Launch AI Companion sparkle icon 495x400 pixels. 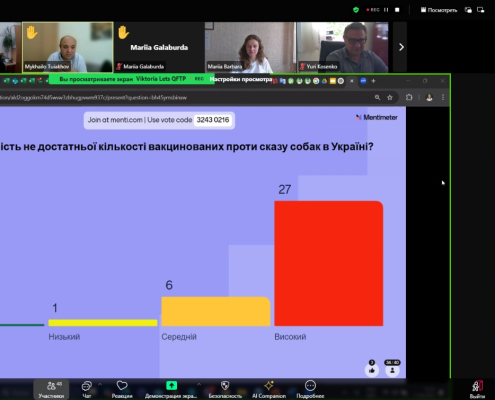(x=269, y=389)
